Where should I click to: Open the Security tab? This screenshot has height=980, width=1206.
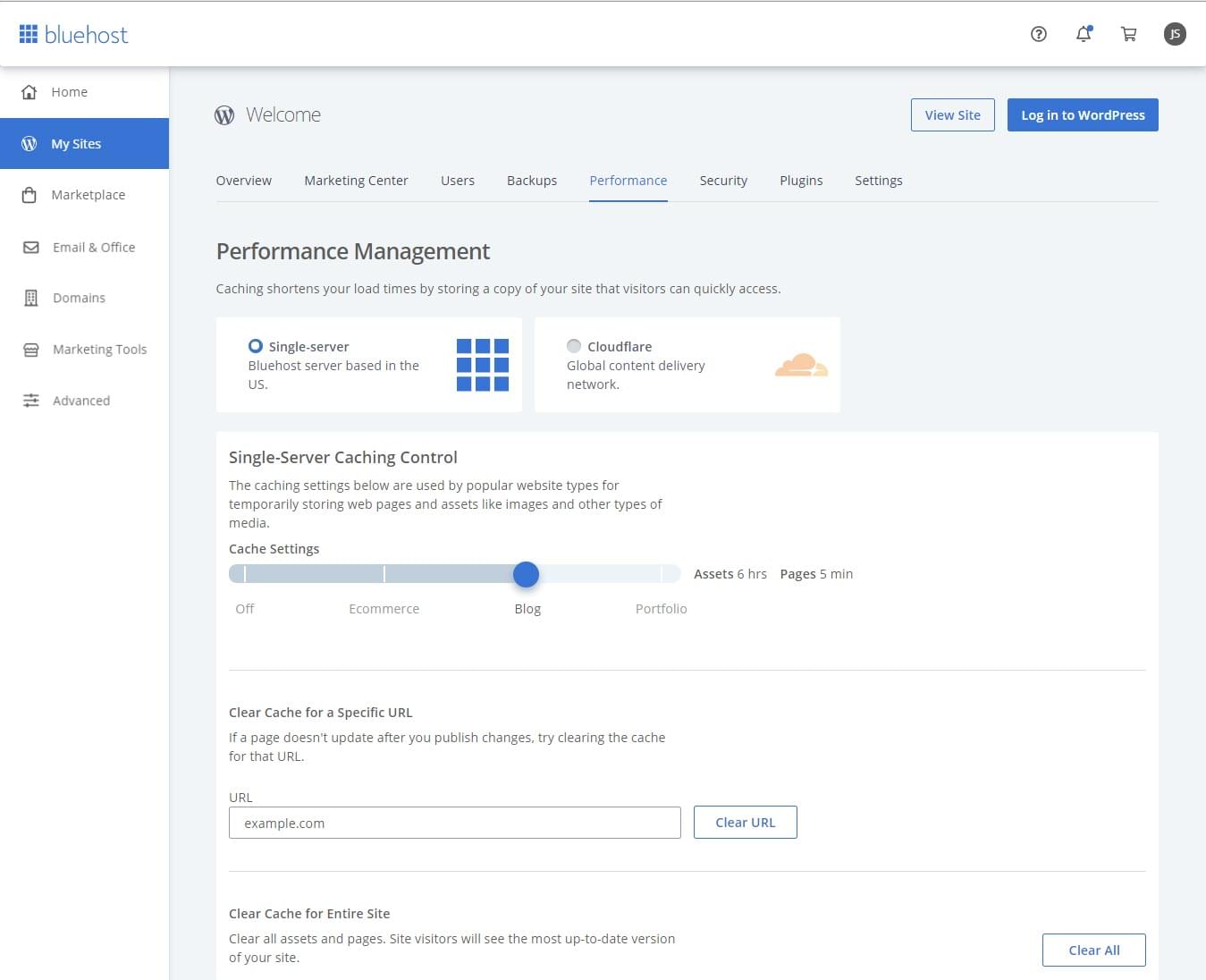(x=723, y=181)
